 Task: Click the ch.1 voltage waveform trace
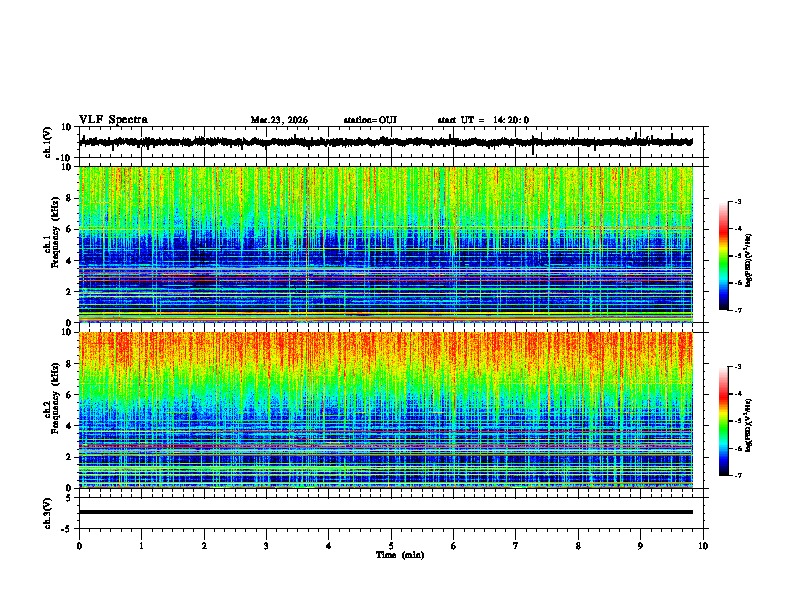[385, 142]
